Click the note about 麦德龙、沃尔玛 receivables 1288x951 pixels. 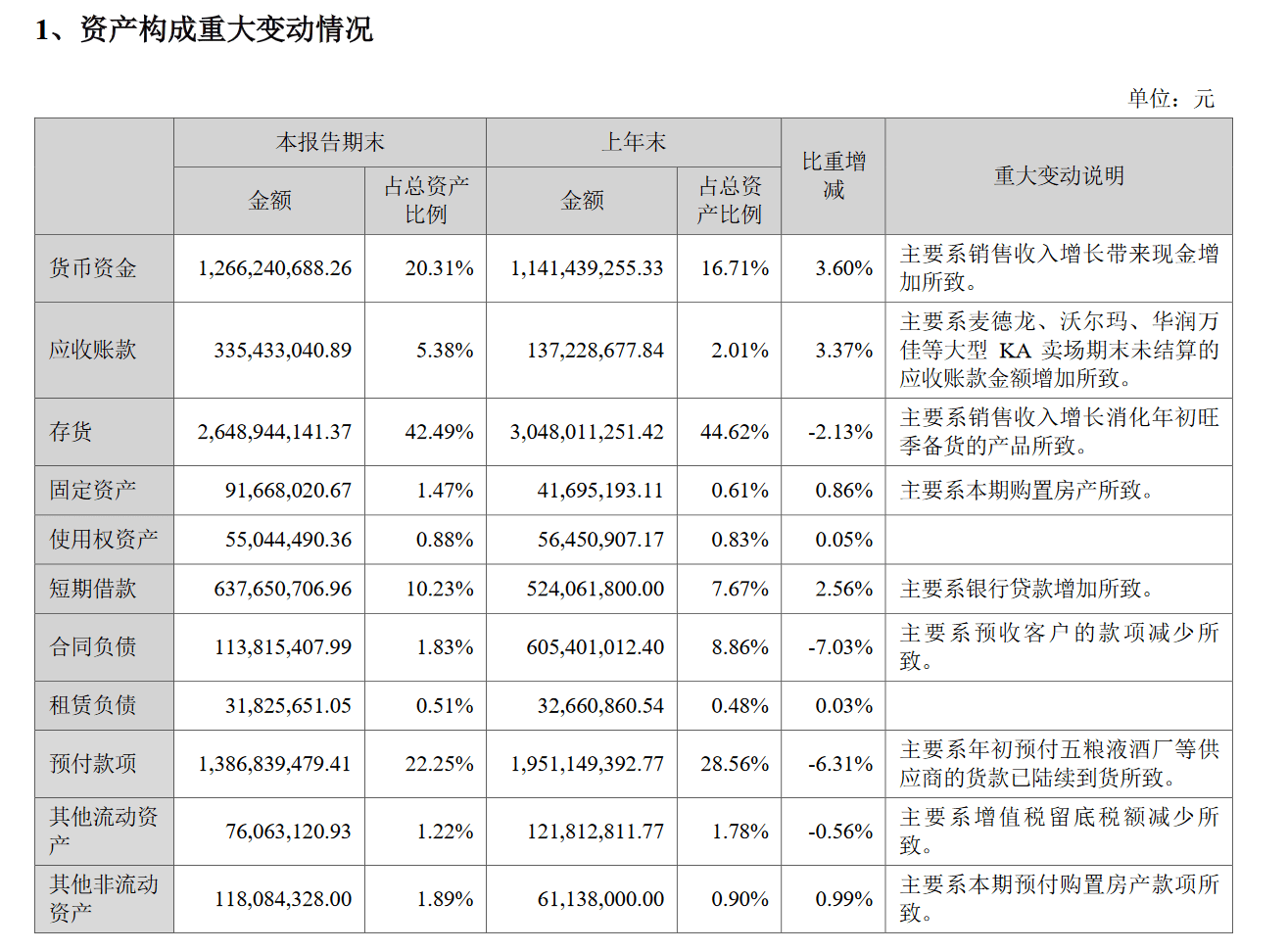[1060, 350]
